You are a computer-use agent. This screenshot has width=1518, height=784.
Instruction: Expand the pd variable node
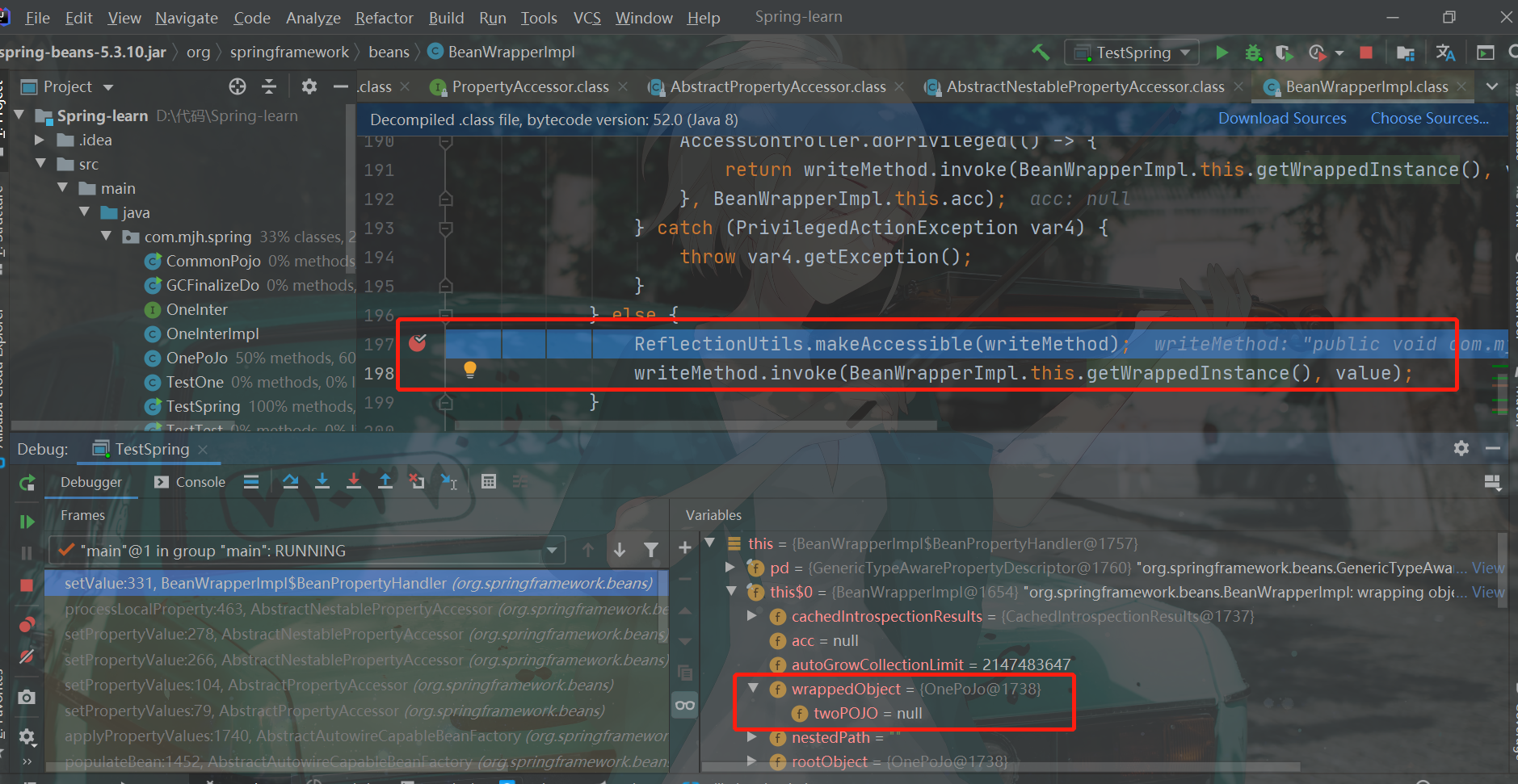click(x=731, y=568)
